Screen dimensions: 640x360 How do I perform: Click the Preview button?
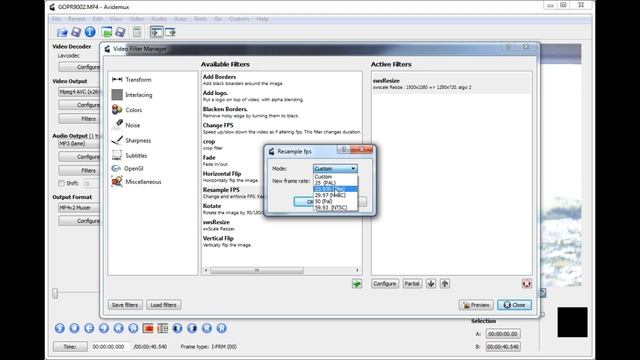coord(476,305)
